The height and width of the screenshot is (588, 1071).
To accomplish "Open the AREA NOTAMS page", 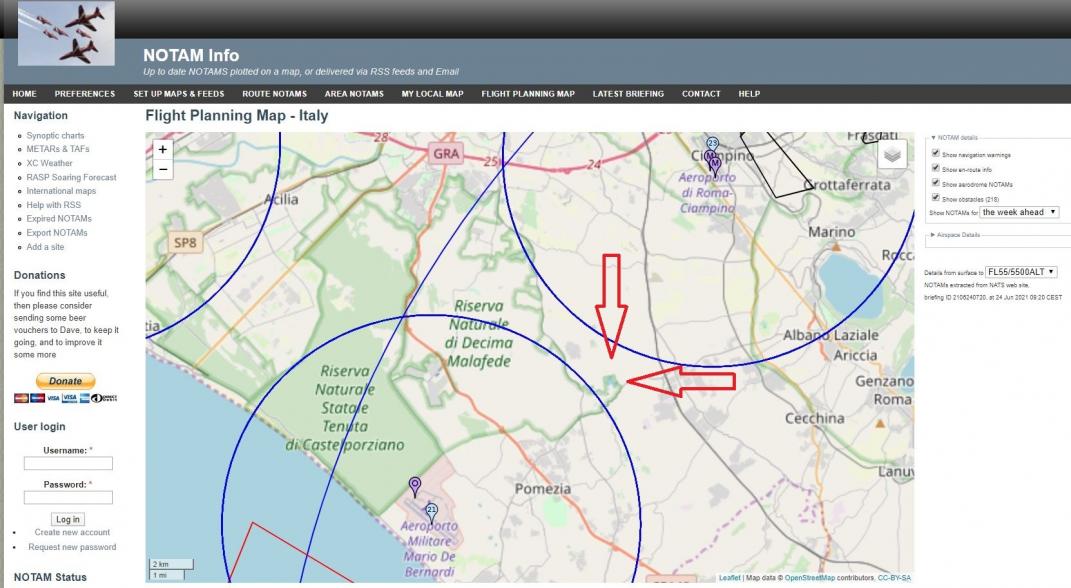I will [354, 94].
